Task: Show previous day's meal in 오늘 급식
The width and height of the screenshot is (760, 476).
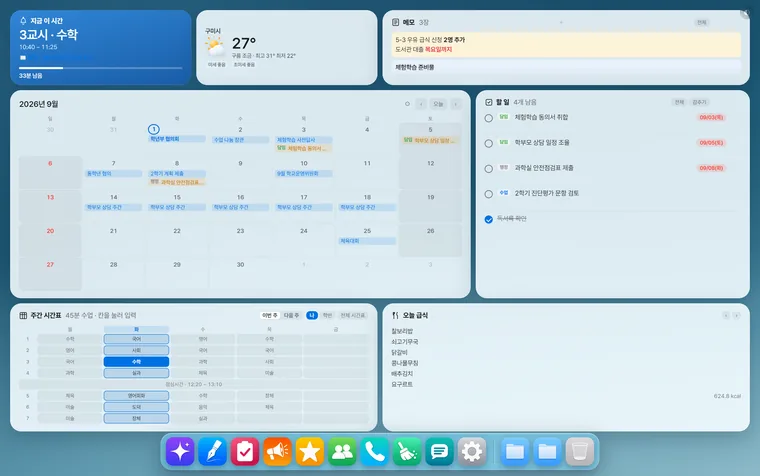Action: pos(726,316)
